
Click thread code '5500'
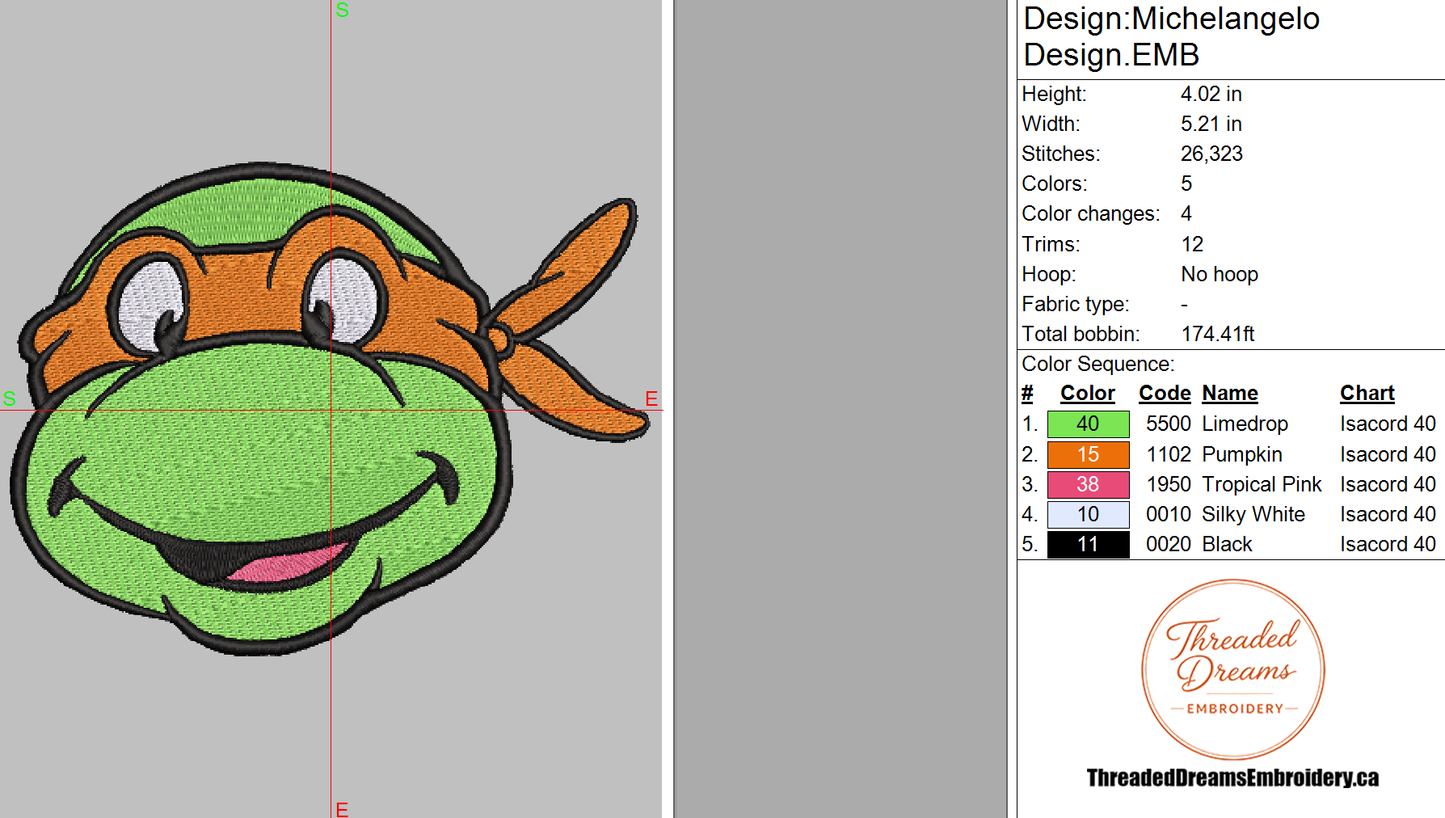coord(1168,424)
